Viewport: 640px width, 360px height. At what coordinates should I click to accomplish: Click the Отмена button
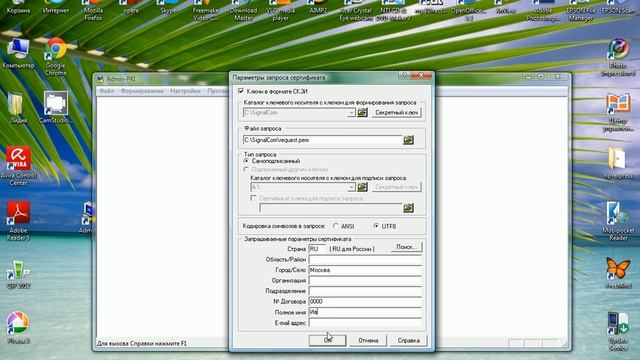[368, 340]
